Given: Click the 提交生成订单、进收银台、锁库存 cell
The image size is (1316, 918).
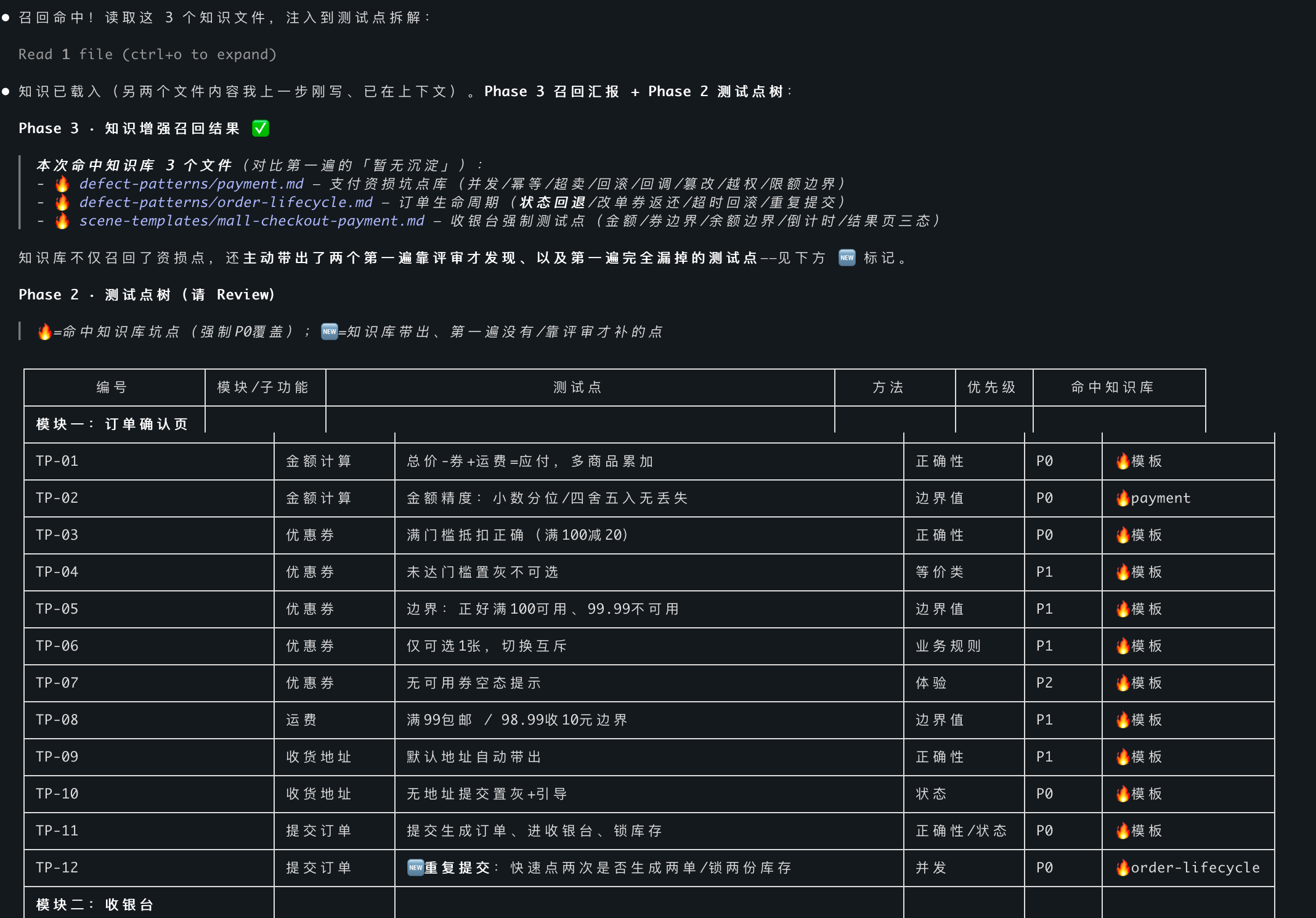Looking at the screenshot, I should (649, 831).
